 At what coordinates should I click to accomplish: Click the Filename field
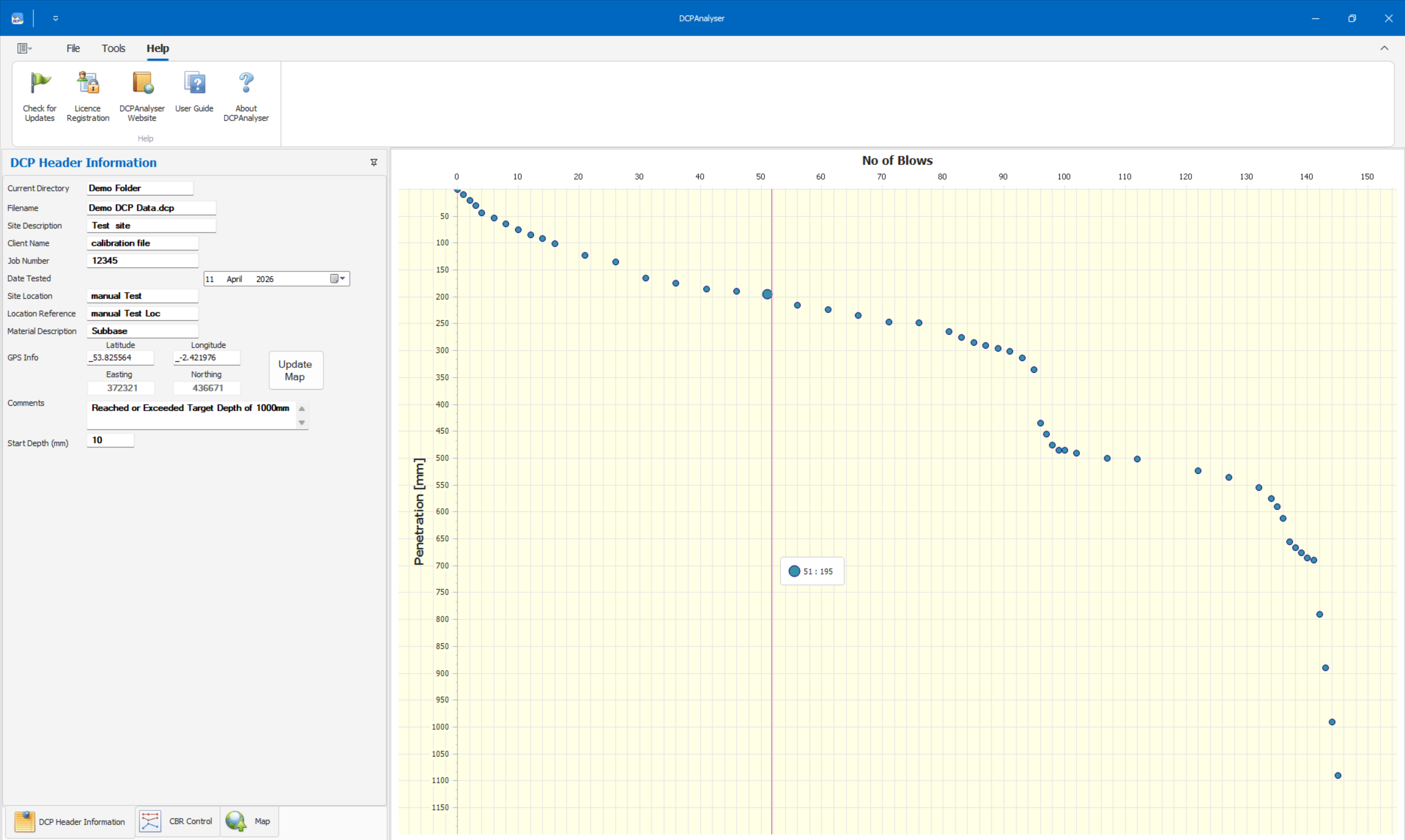tap(151, 208)
